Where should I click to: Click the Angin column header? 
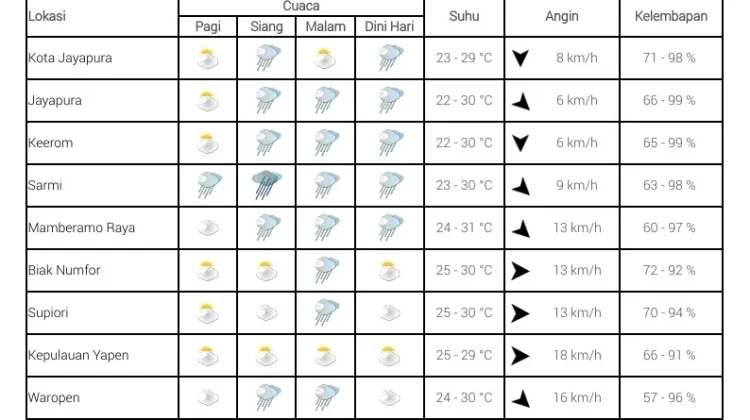click(x=562, y=16)
